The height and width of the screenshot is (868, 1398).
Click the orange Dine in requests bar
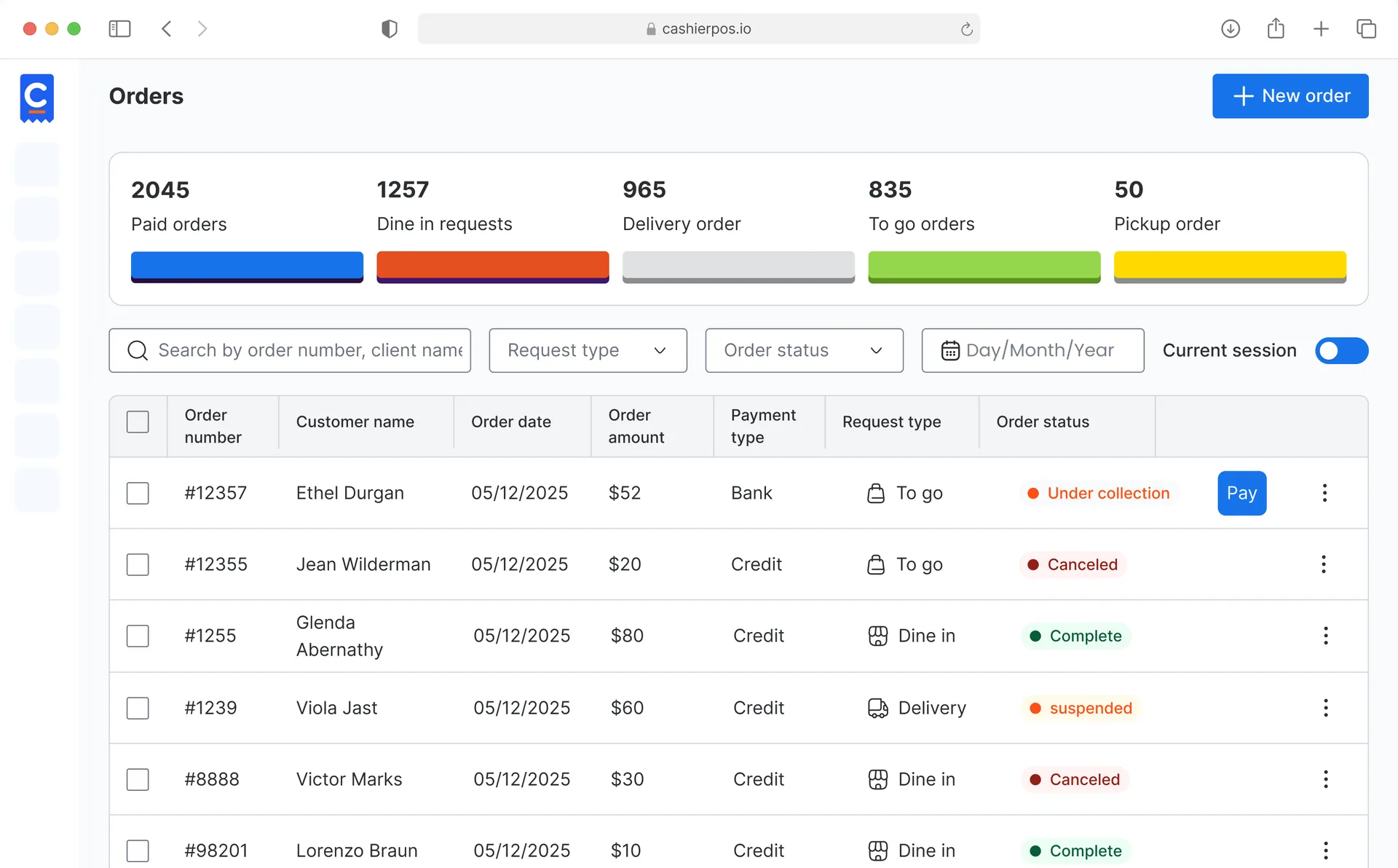pos(492,267)
